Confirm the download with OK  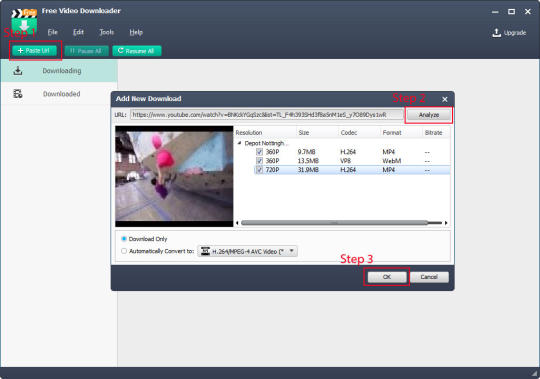pos(387,277)
